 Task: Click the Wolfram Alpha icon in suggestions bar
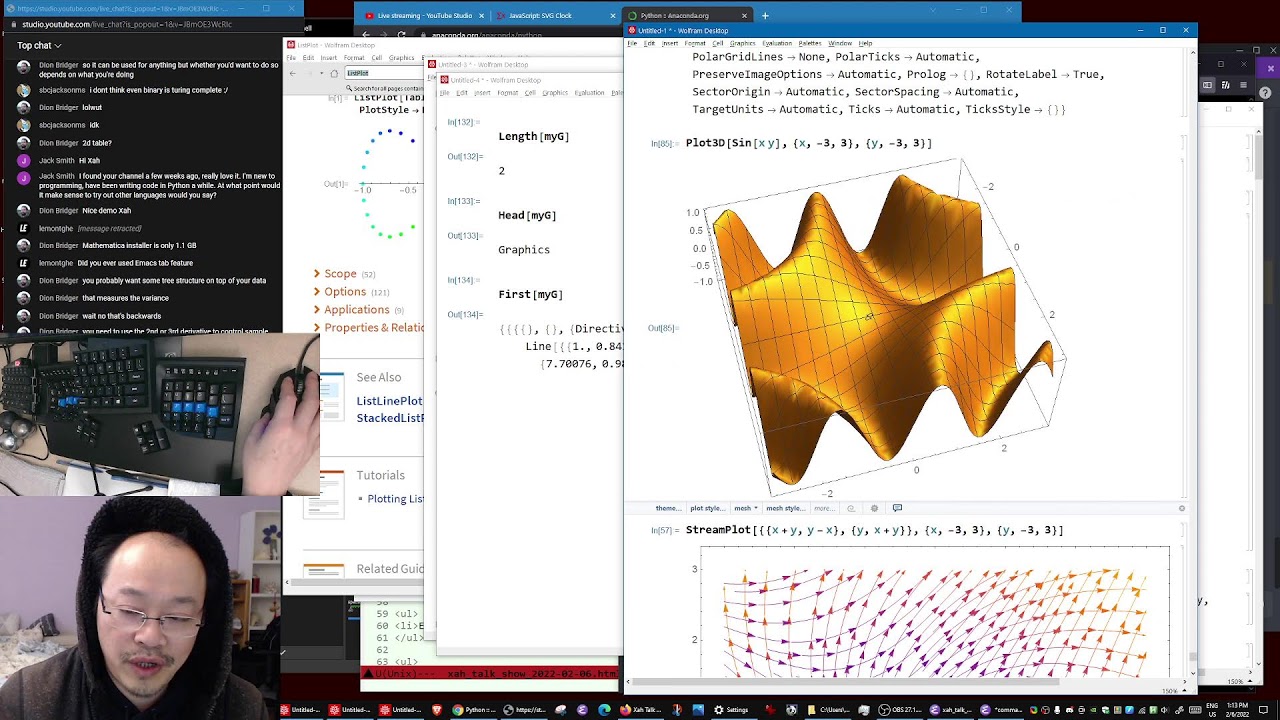[851, 508]
